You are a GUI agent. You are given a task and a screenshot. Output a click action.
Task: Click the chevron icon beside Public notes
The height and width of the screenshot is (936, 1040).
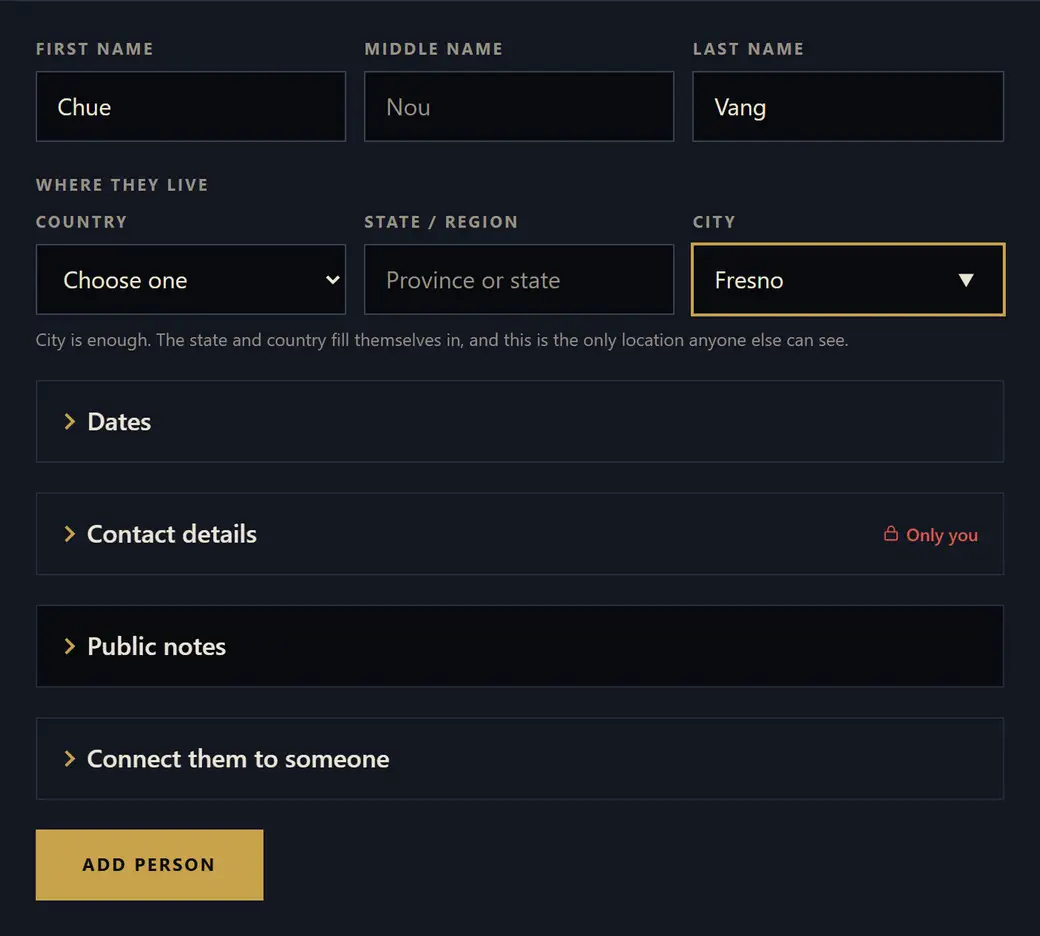[70, 646]
